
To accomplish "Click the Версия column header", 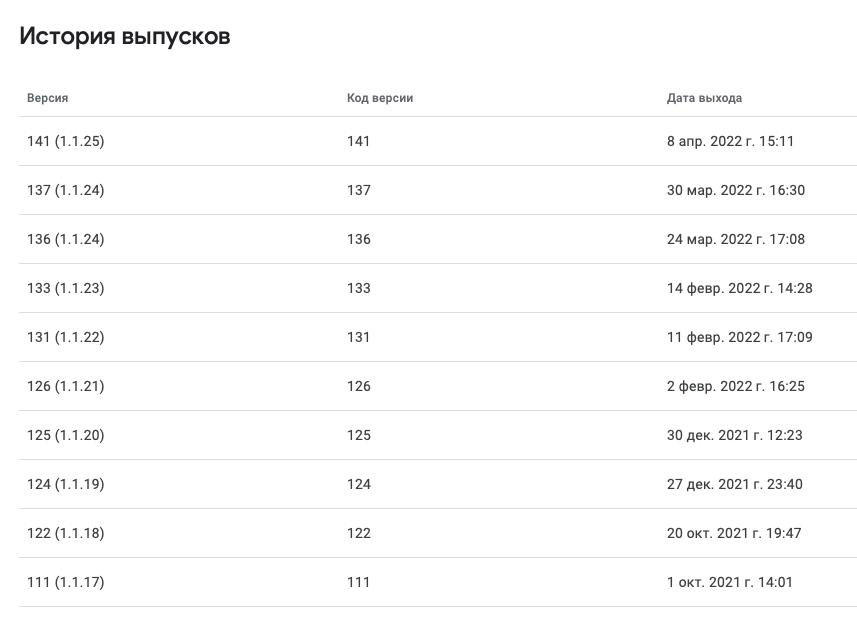I will click(x=48, y=98).
